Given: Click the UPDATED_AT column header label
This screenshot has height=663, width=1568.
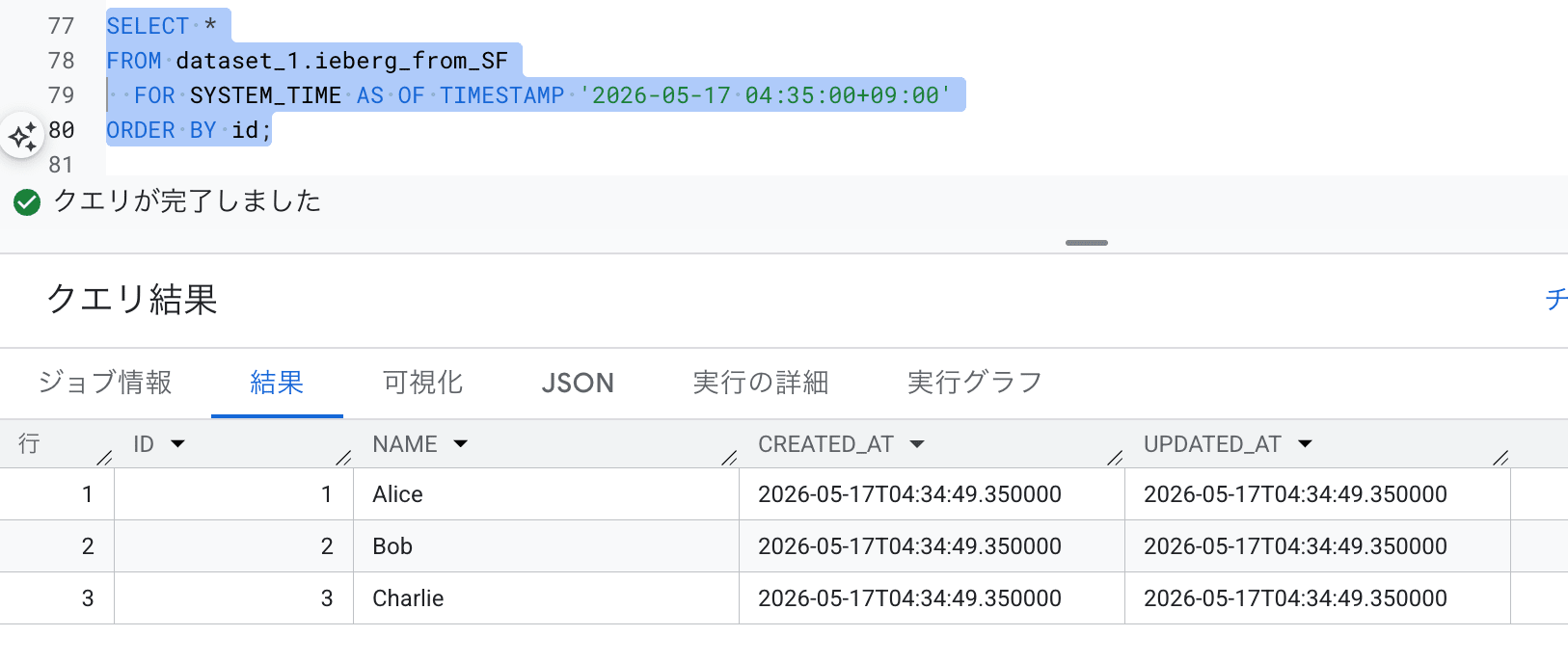Looking at the screenshot, I should 1212,444.
